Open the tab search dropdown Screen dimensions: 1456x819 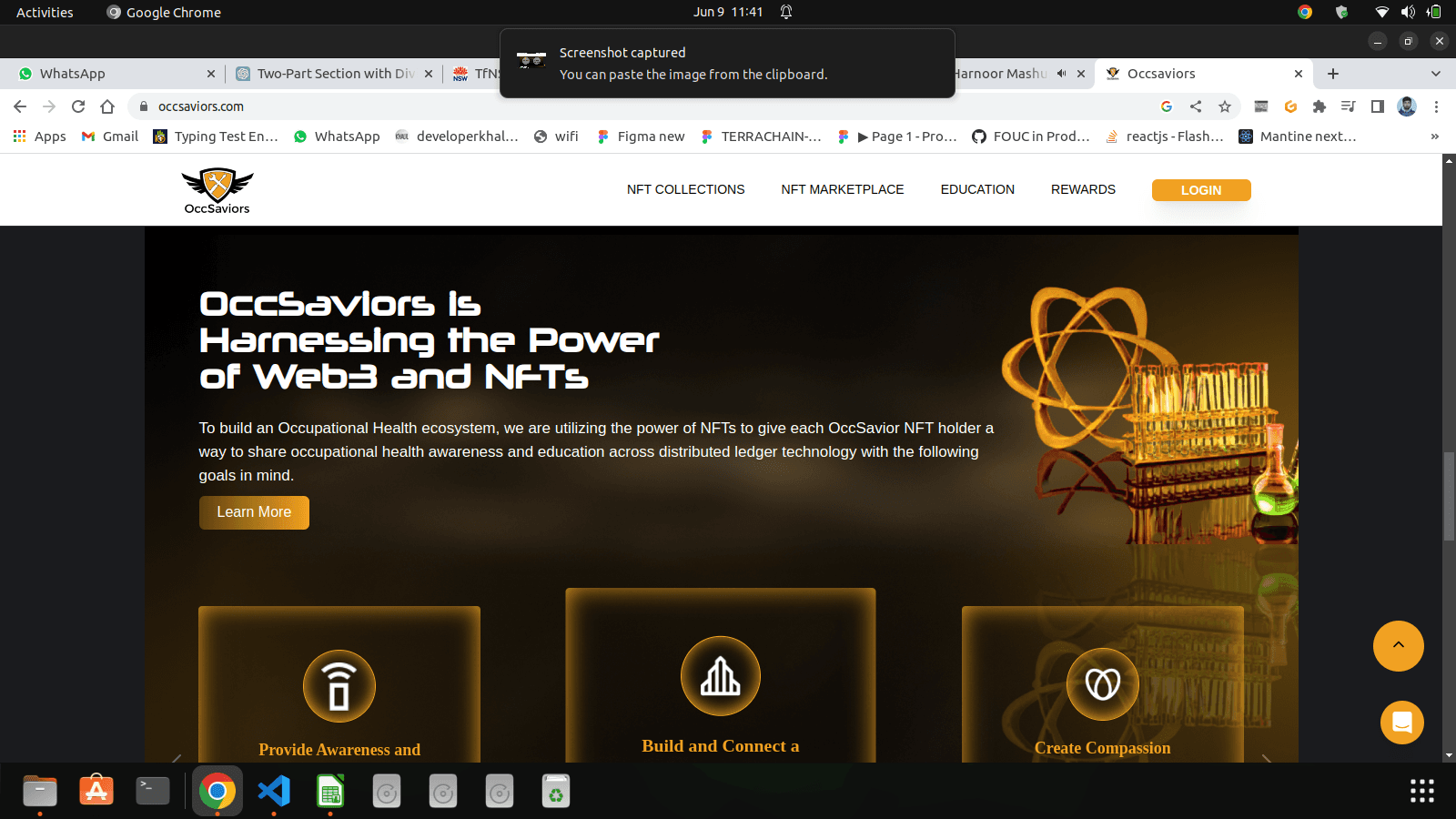(x=1436, y=74)
